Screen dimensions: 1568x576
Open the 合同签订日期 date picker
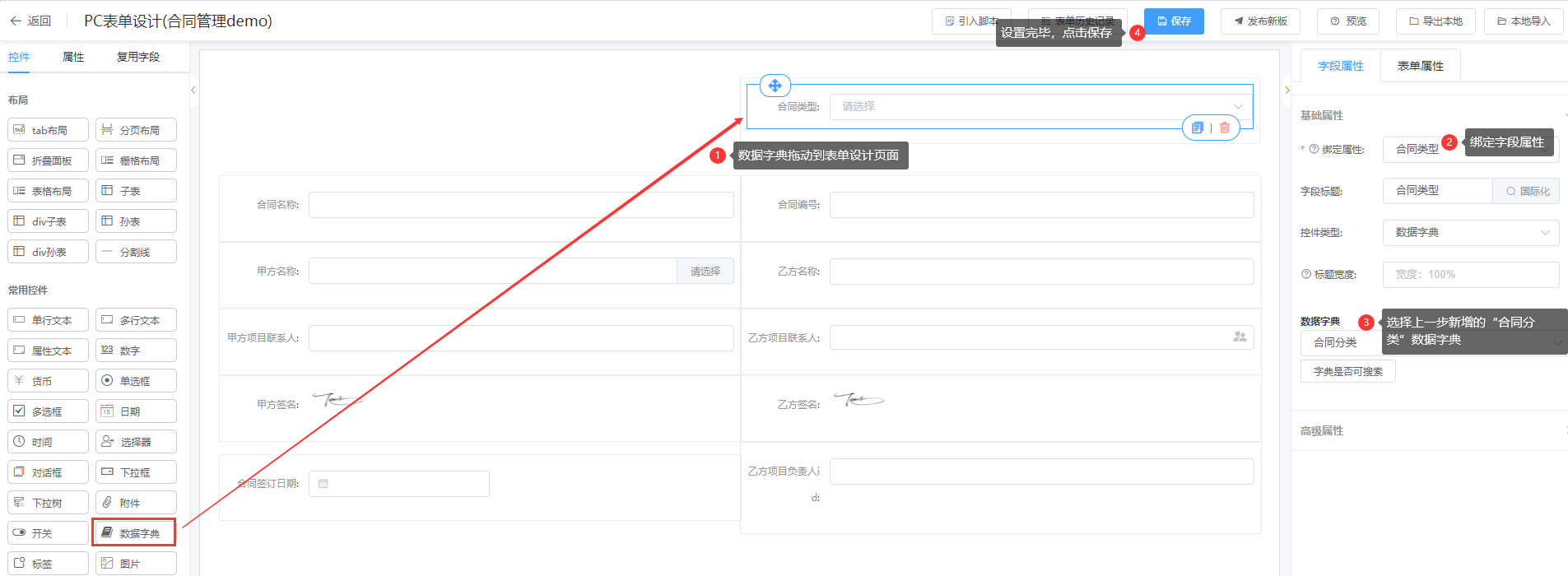[x=399, y=484]
